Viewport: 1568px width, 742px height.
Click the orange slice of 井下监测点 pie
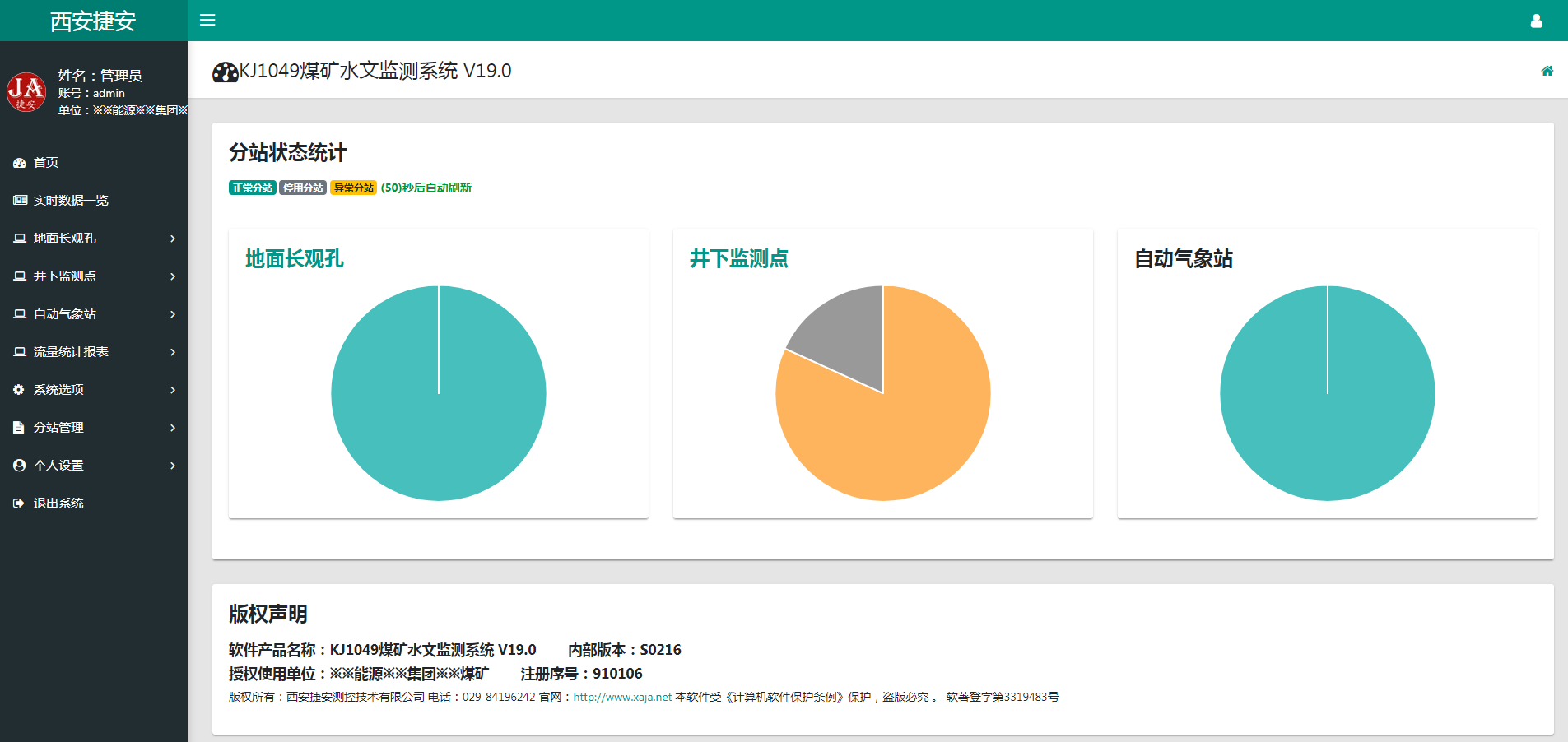point(905,428)
